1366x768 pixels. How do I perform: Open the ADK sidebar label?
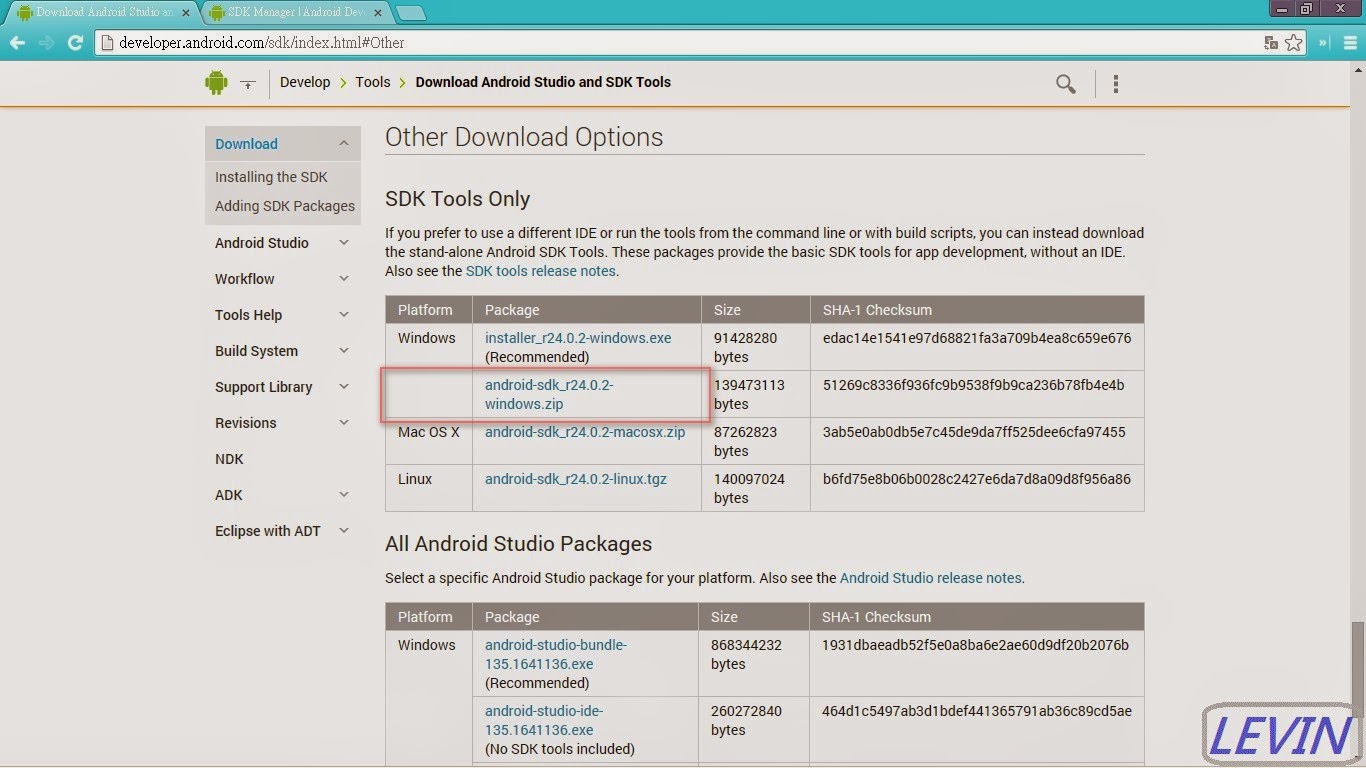pos(229,495)
